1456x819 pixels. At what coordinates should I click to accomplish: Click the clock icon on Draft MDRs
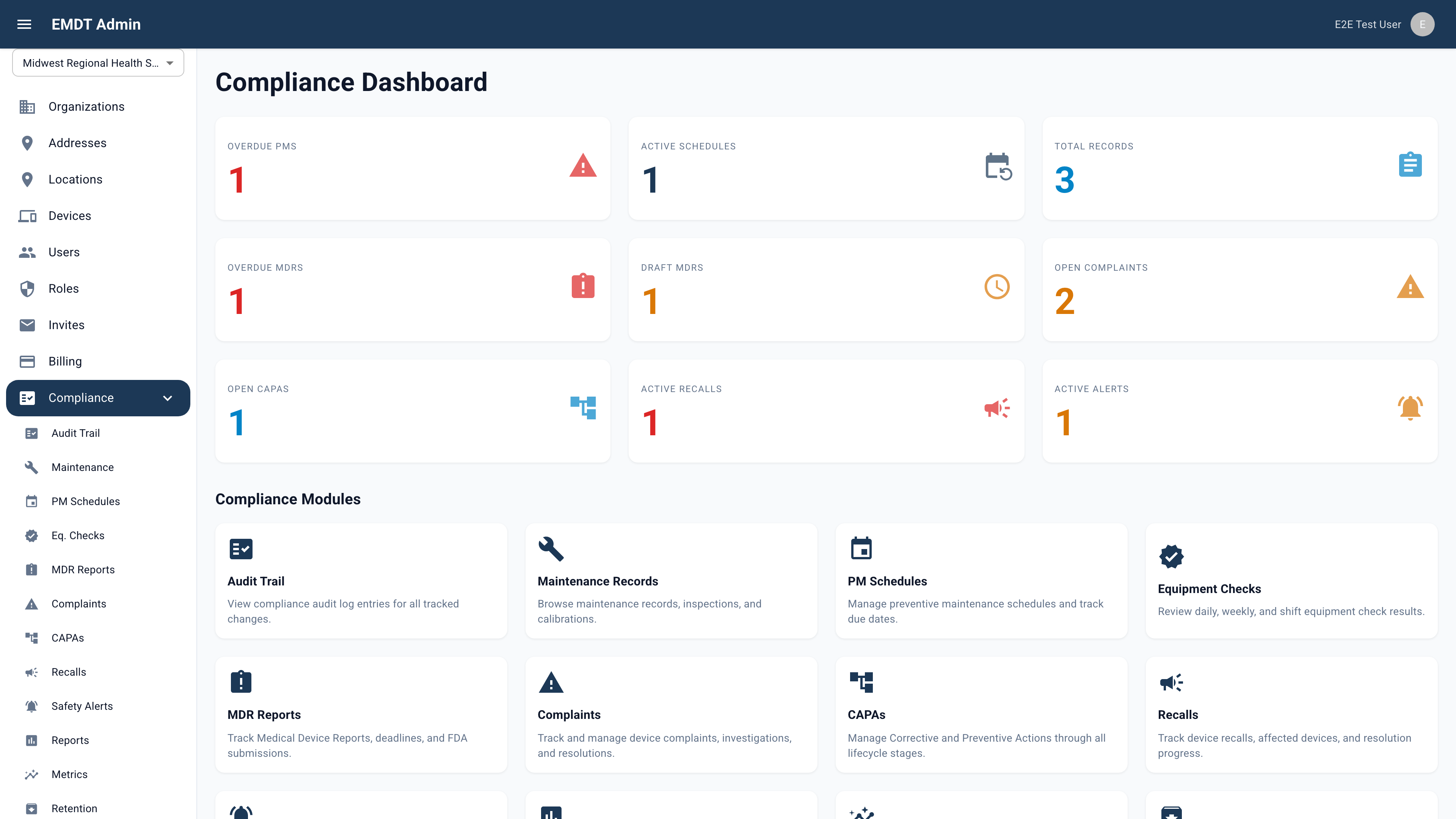click(997, 287)
